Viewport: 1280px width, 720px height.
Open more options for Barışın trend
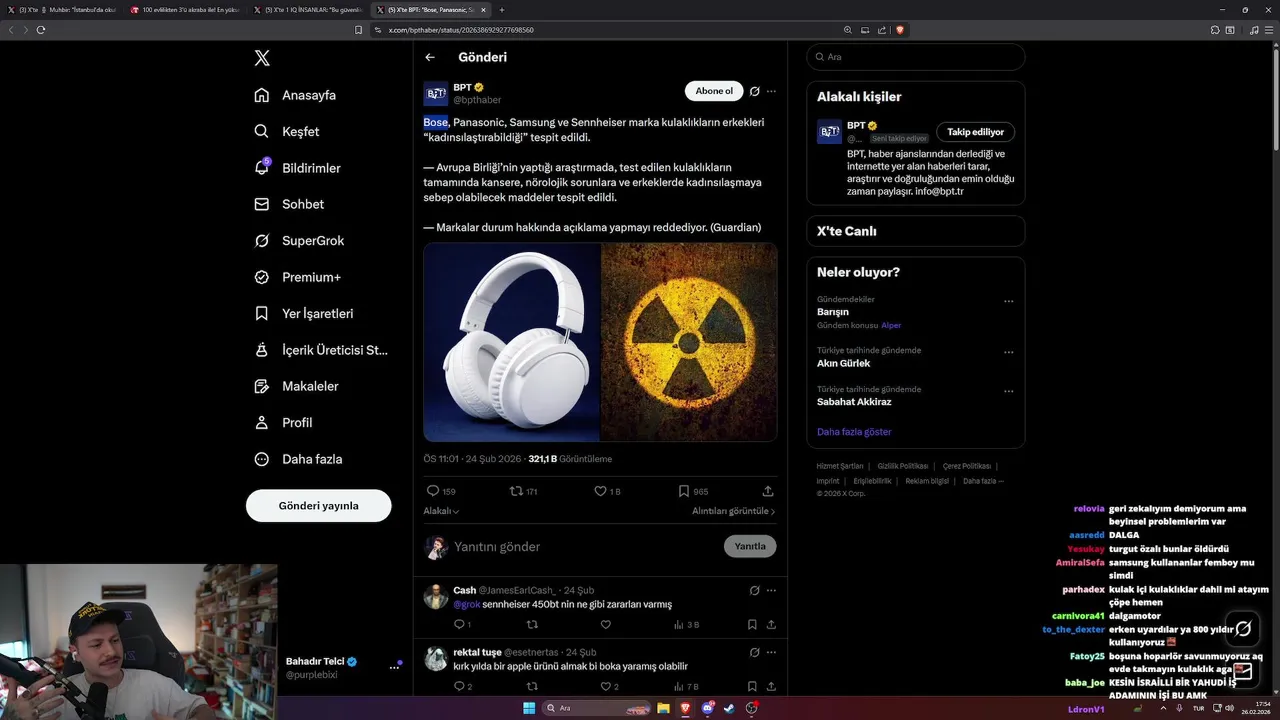click(x=1008, y=301)
